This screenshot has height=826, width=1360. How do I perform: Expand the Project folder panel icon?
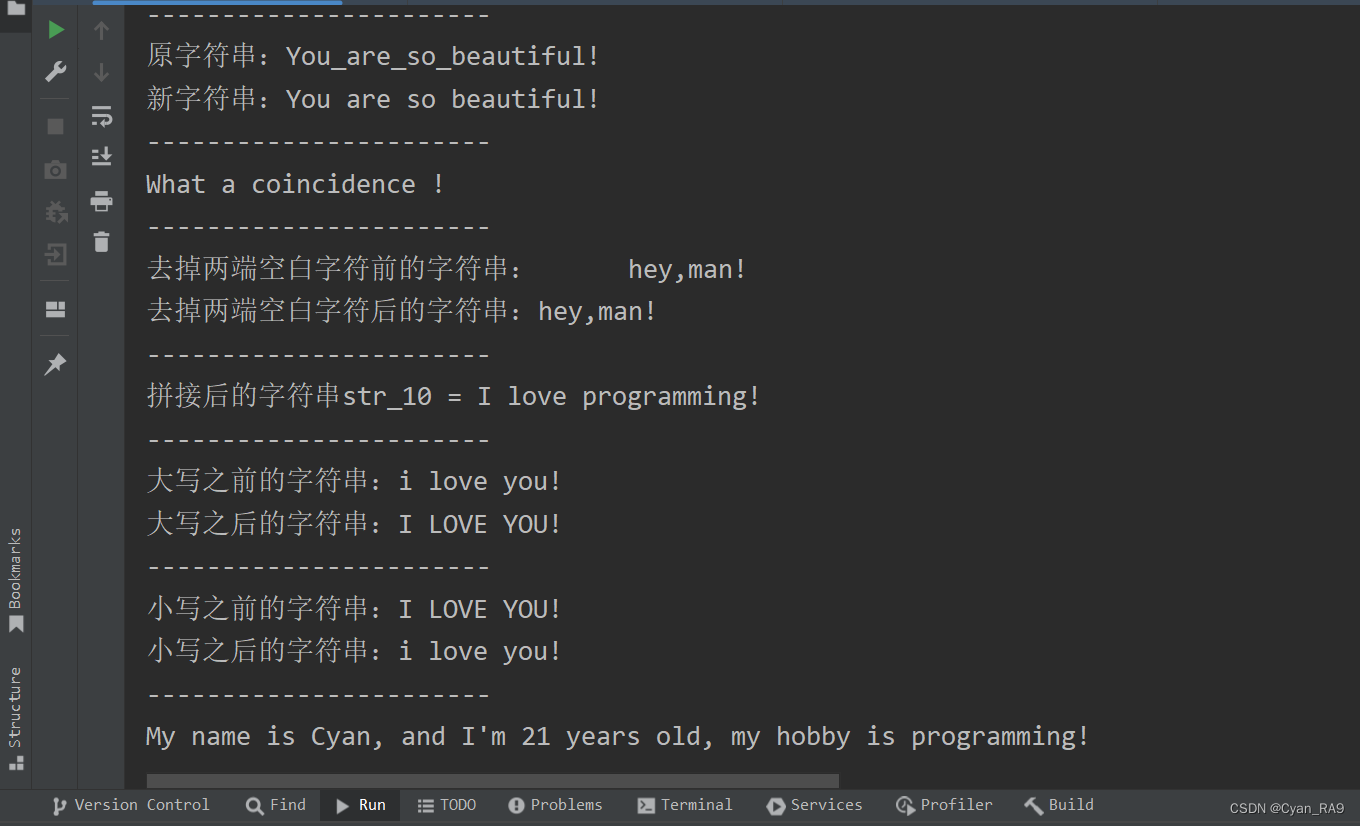[15, 8]
